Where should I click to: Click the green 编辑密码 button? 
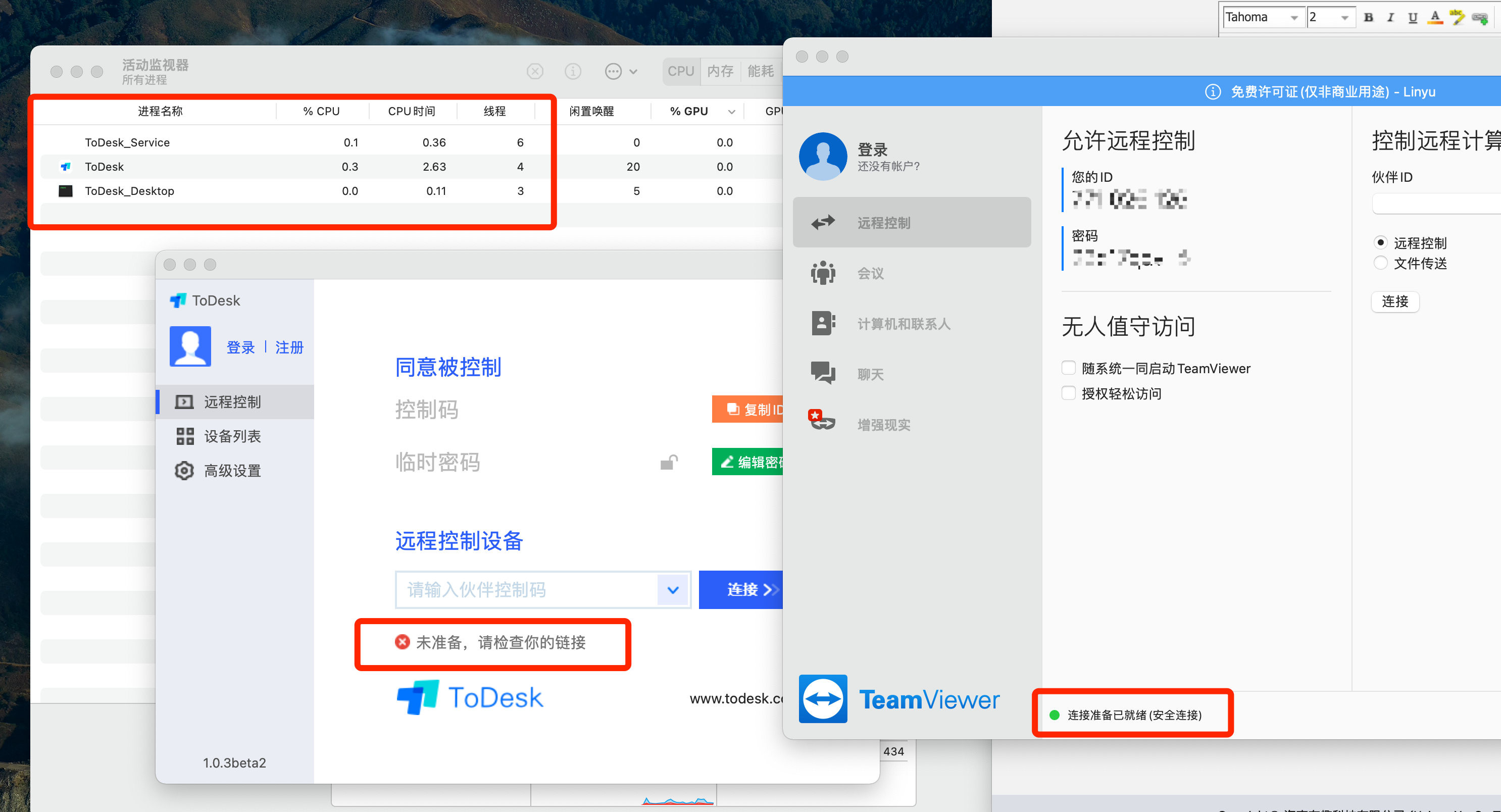pos(747,462)
